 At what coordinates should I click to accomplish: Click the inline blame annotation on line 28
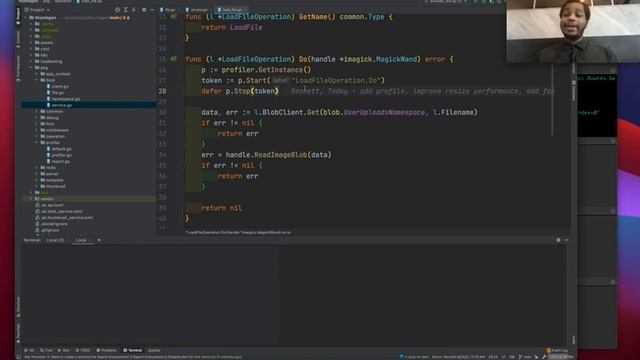point(423,91)
